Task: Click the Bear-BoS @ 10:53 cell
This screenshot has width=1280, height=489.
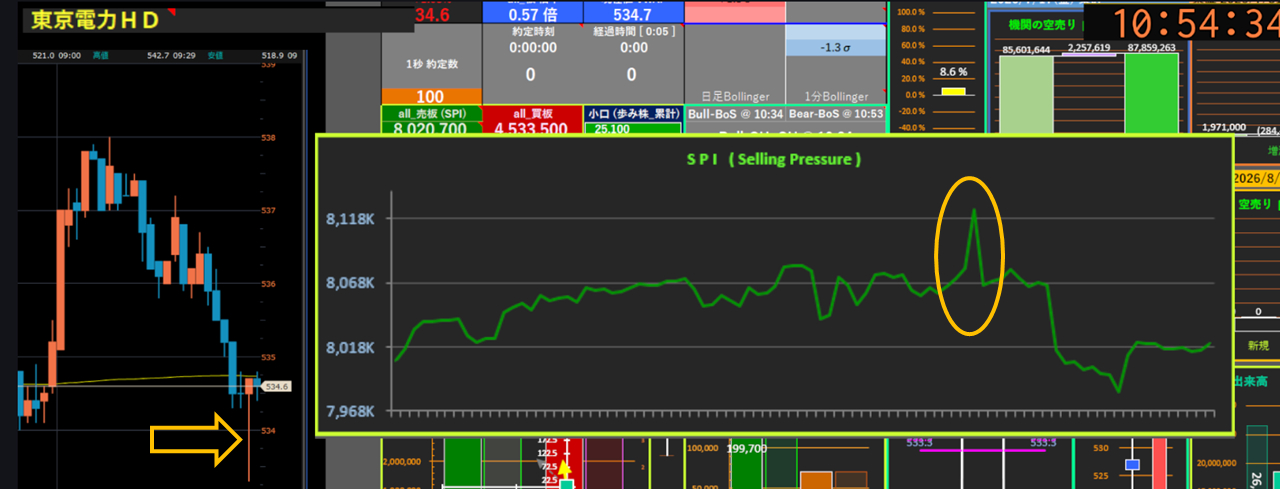Action: (x=835, y=114)
